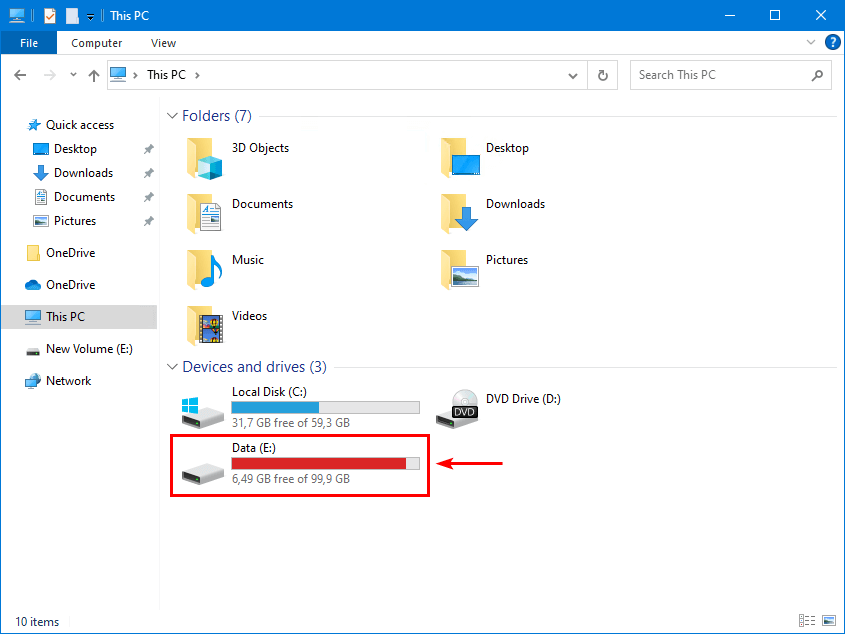Select the Videos folder icon
The image size is (845, 634).
coord(205,326)
